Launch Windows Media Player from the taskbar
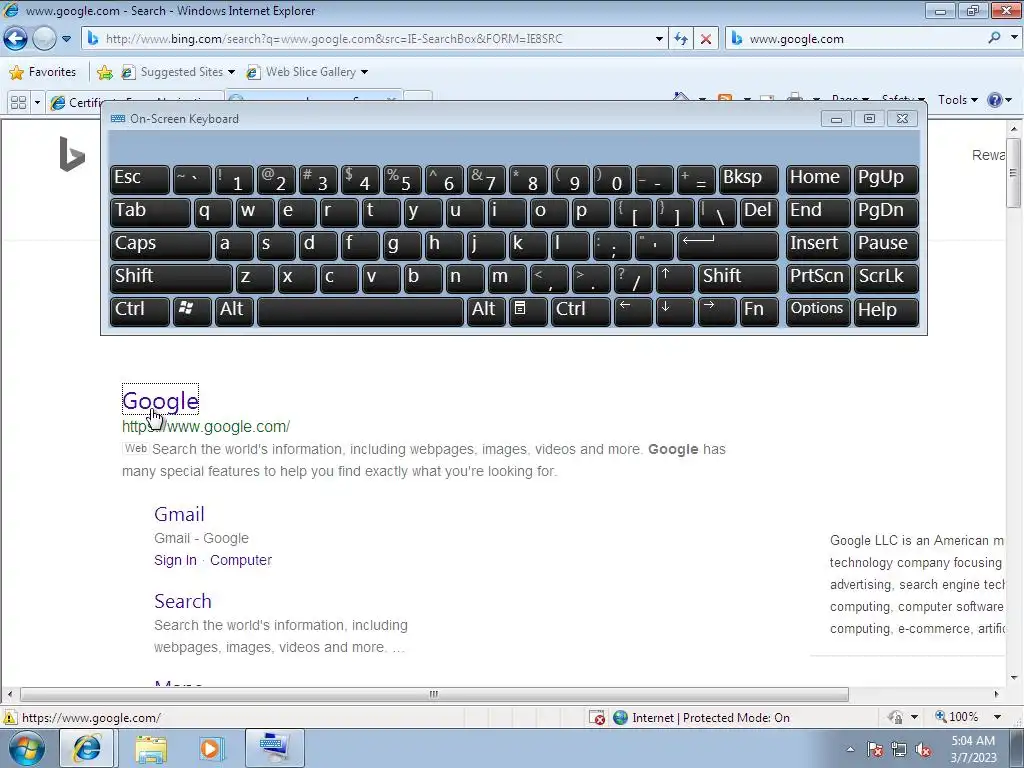The image size is (1024, 768). [210, 748]
